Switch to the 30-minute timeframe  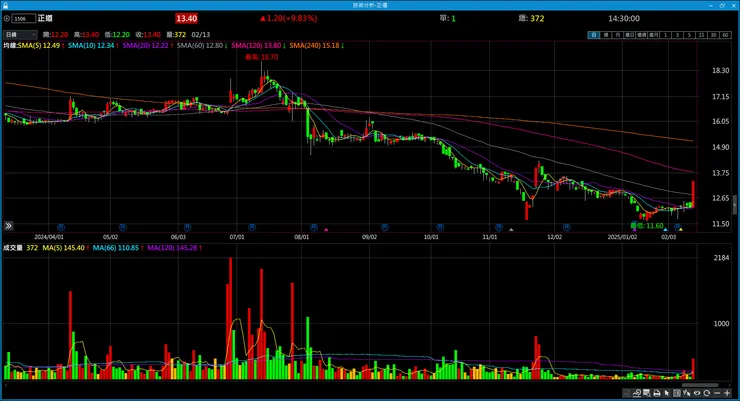tap(713, 35)
